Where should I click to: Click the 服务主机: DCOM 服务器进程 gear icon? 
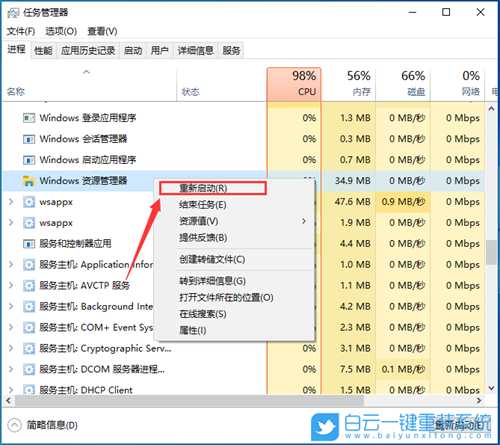(29, 370)
